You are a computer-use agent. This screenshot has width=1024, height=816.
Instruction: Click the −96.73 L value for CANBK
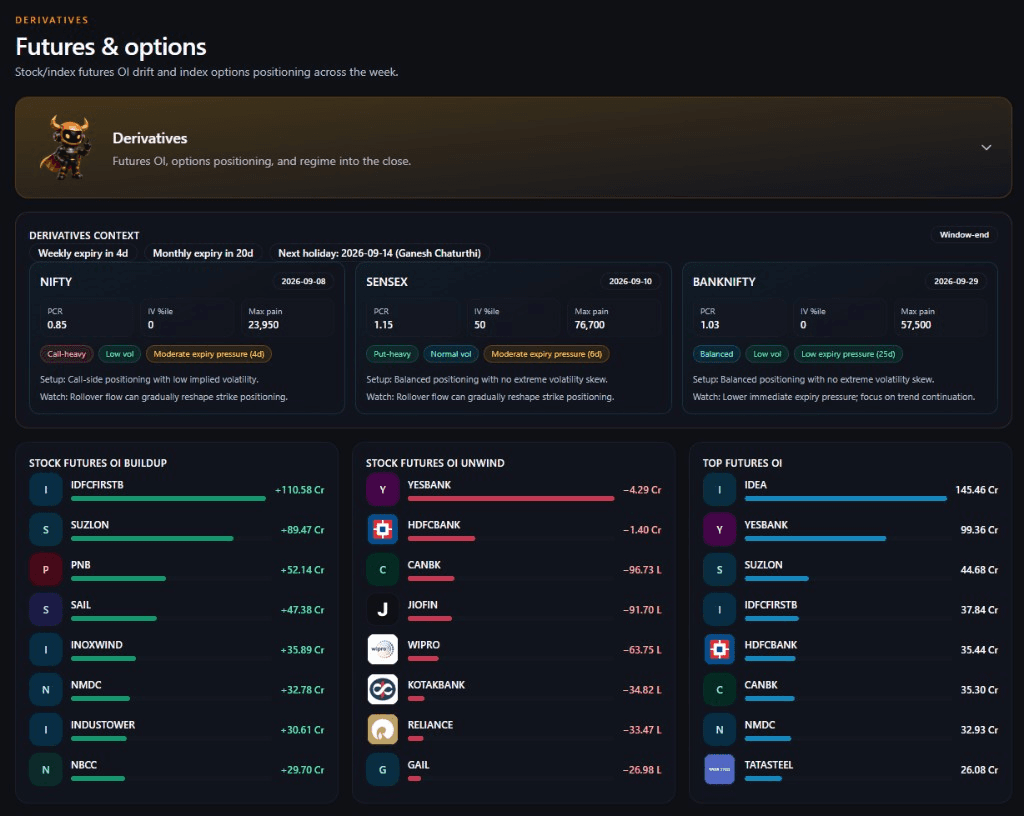point(642,570)
